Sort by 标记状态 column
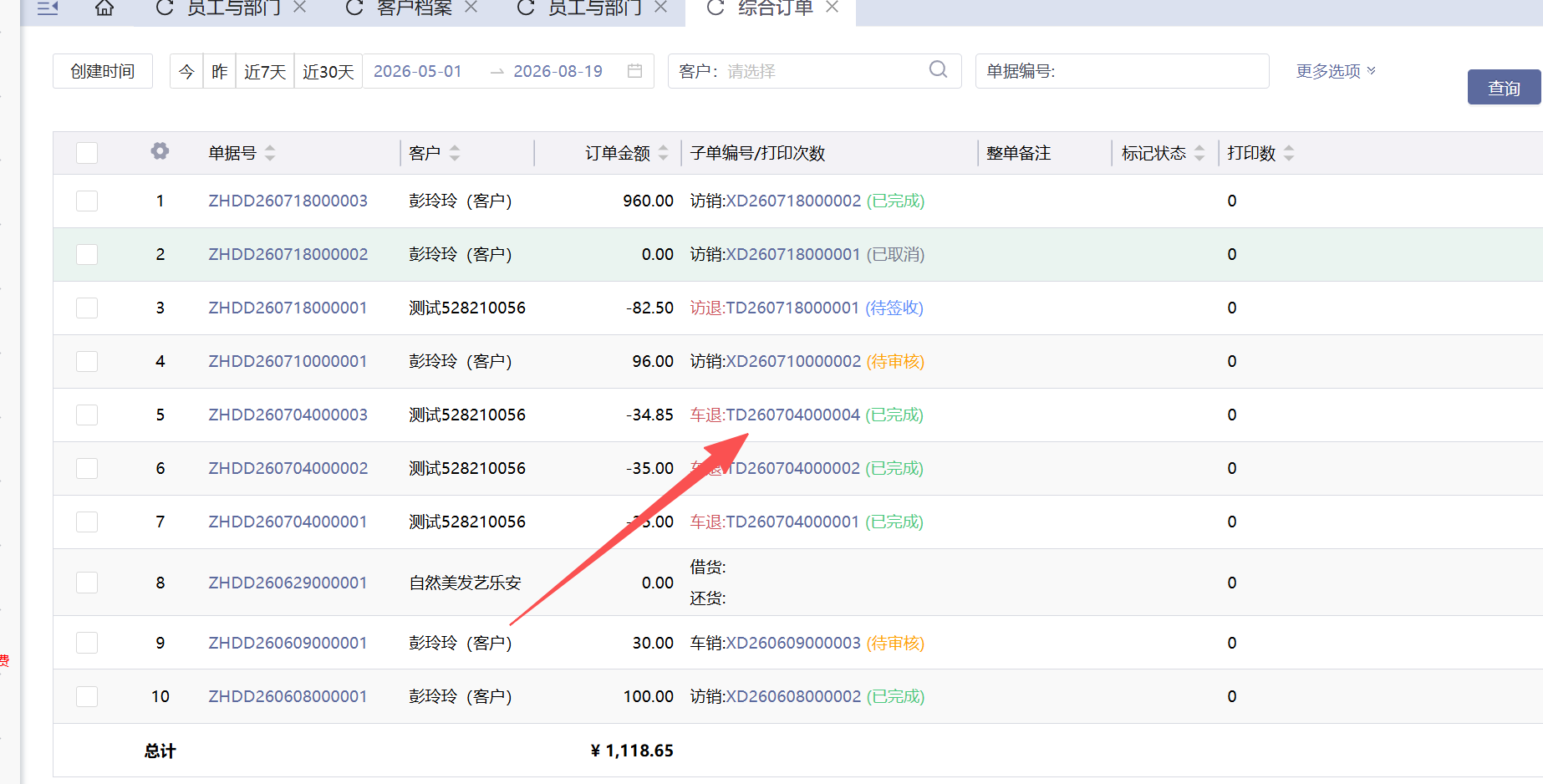 pyautogui.click(x=1199, y=153)
